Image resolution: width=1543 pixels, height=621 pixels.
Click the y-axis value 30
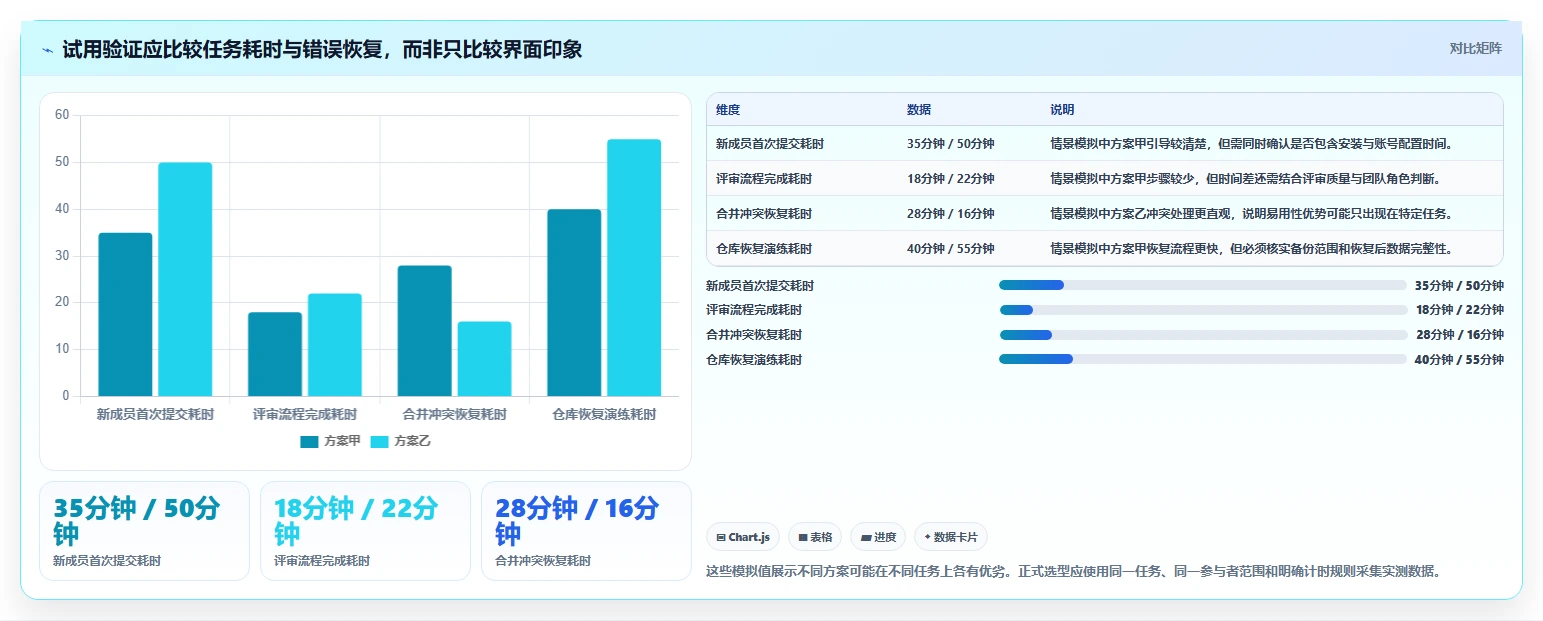(62, 255)
